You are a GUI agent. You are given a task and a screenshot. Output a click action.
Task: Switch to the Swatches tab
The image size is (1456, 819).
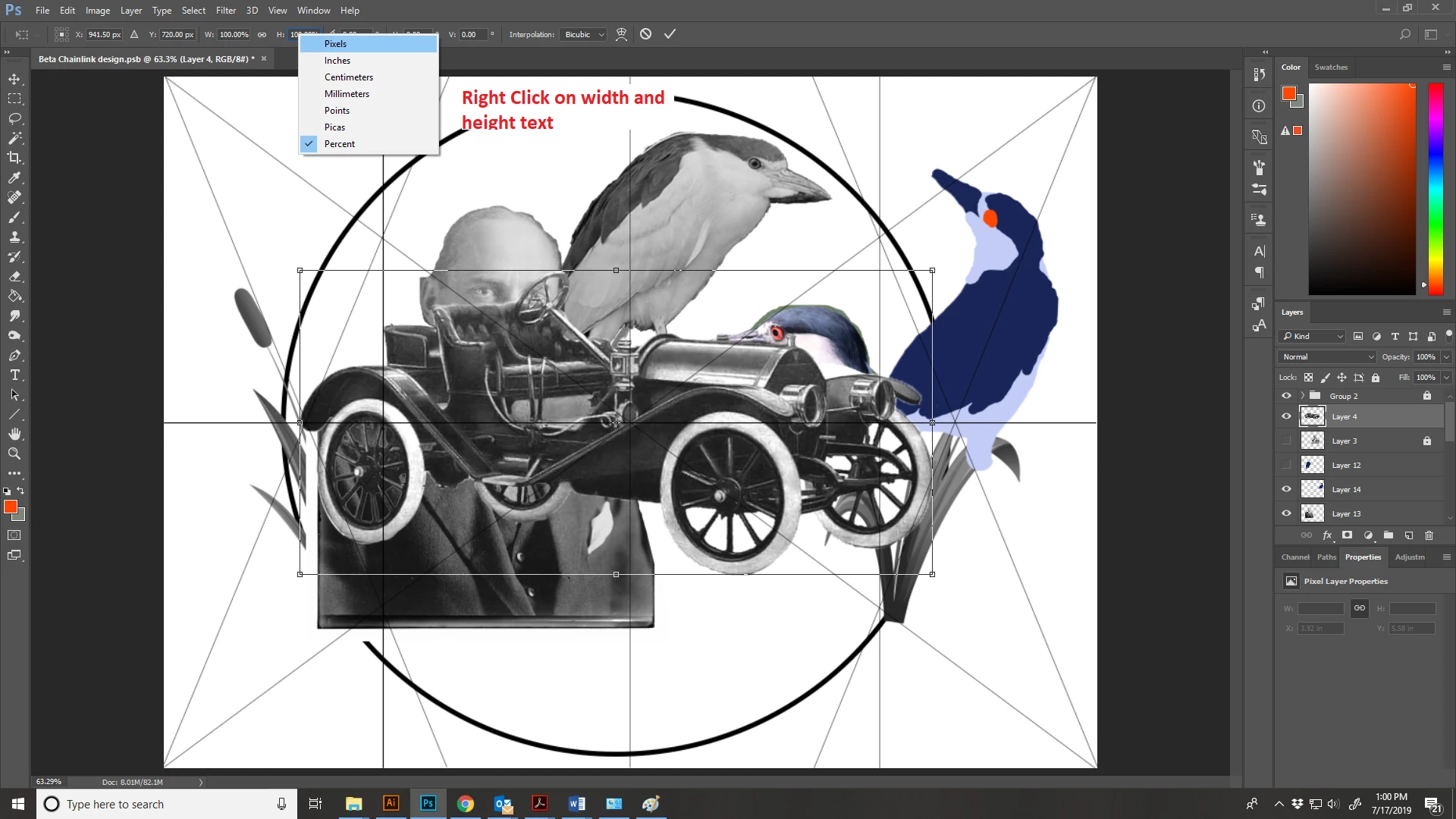(x=1331, y=67)
